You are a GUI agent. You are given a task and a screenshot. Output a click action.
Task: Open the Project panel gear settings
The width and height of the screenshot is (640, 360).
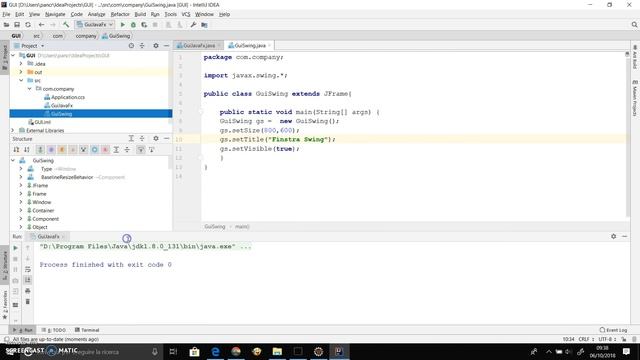coord(156,46)
